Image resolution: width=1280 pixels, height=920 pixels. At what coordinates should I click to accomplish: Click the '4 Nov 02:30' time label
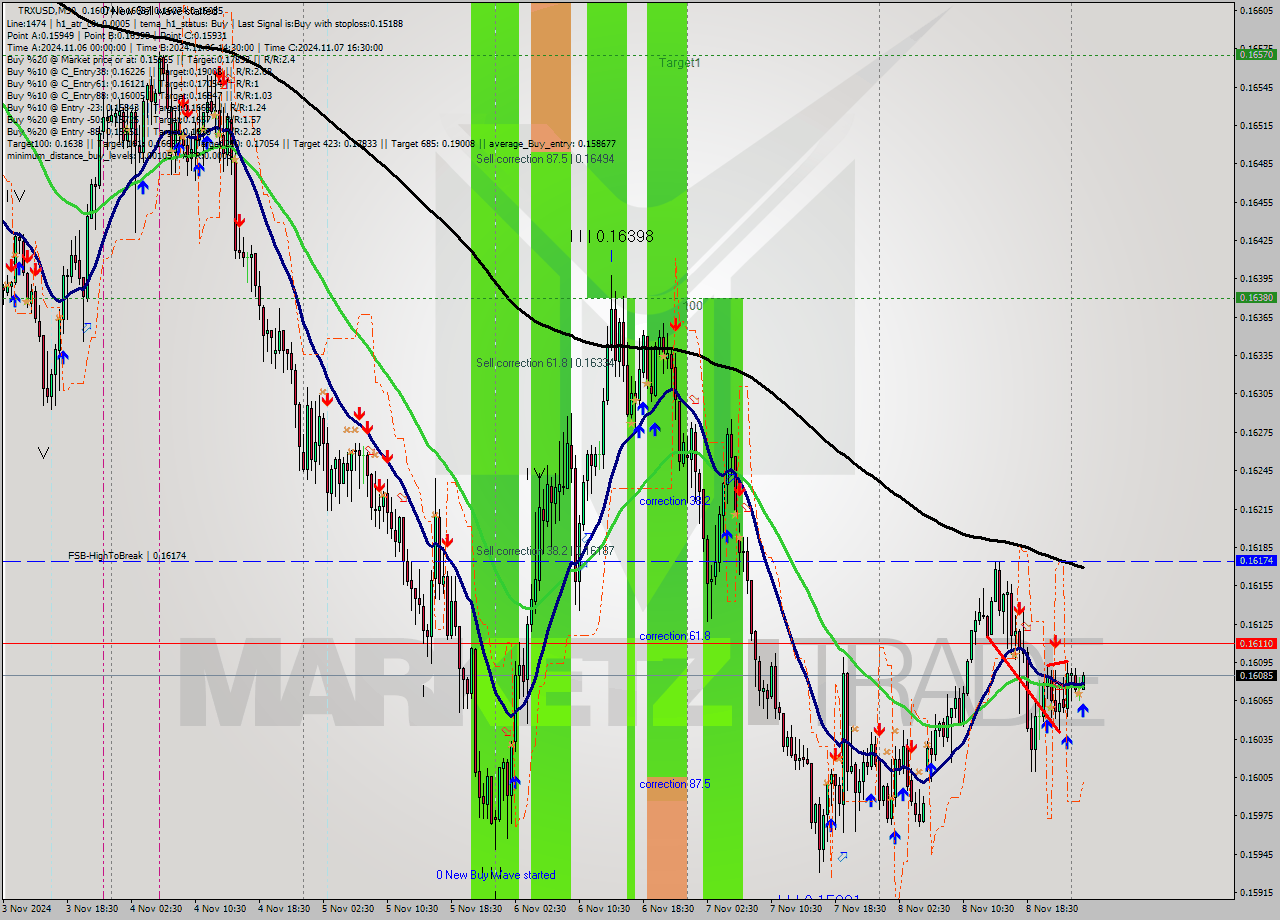click(154, 909)
